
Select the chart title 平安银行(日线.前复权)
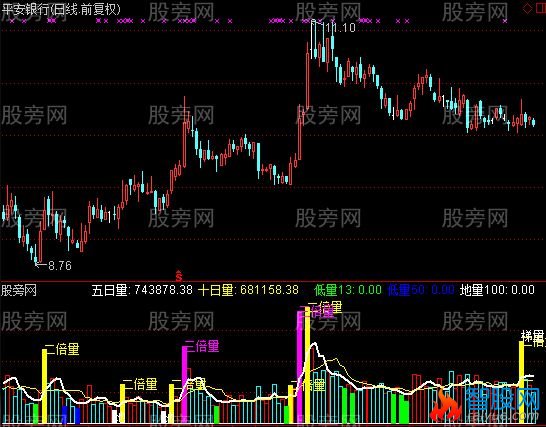pos(61,9)
